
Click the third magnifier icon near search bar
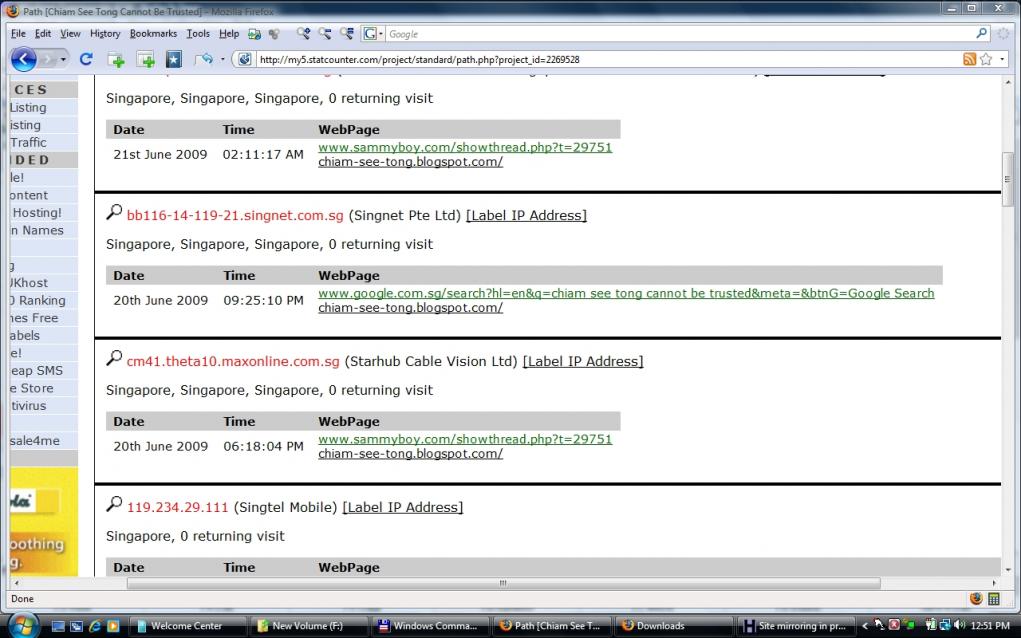(x=346, y=33)
